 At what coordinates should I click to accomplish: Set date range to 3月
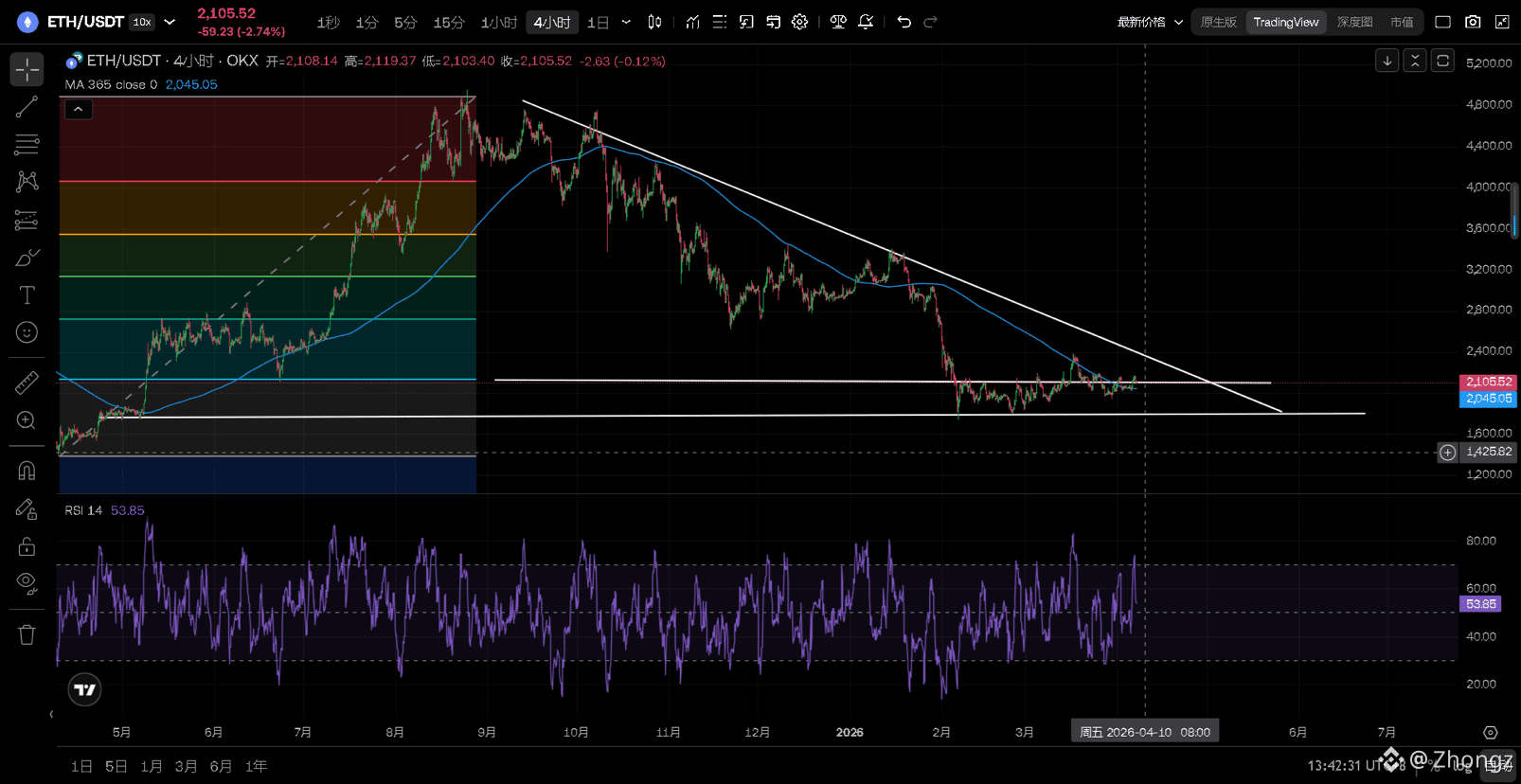pos(187,766)
